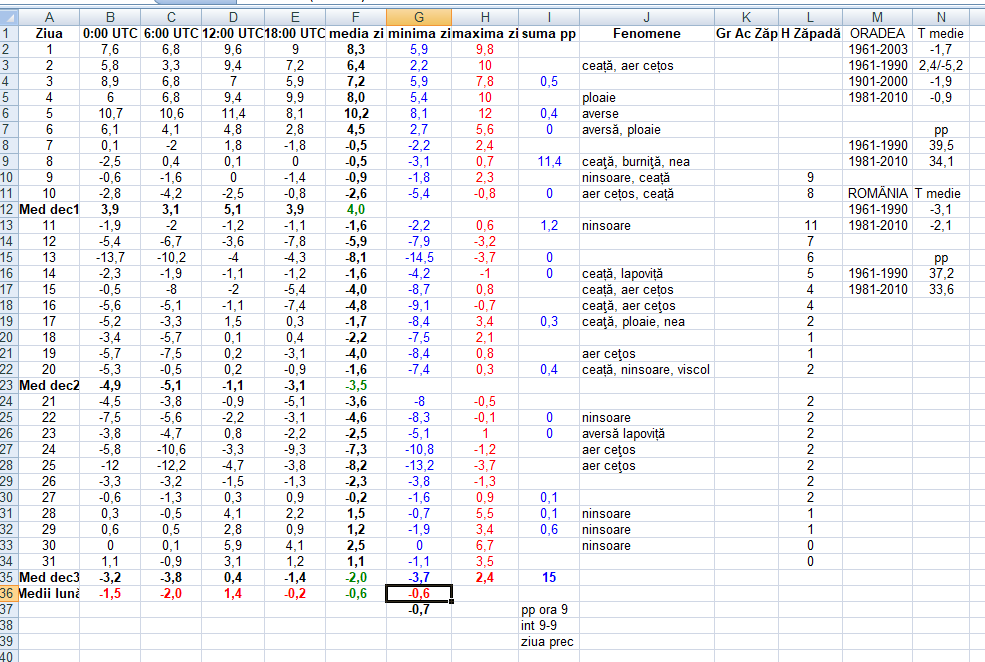Click the 'ninsoare, ceață' cell
Screen dimensions: 985x662
coord(646,178)
